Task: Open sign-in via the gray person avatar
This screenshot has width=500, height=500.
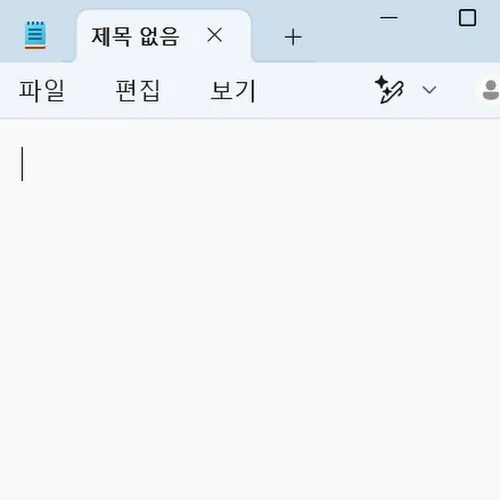Action: (x=490, y=90)
